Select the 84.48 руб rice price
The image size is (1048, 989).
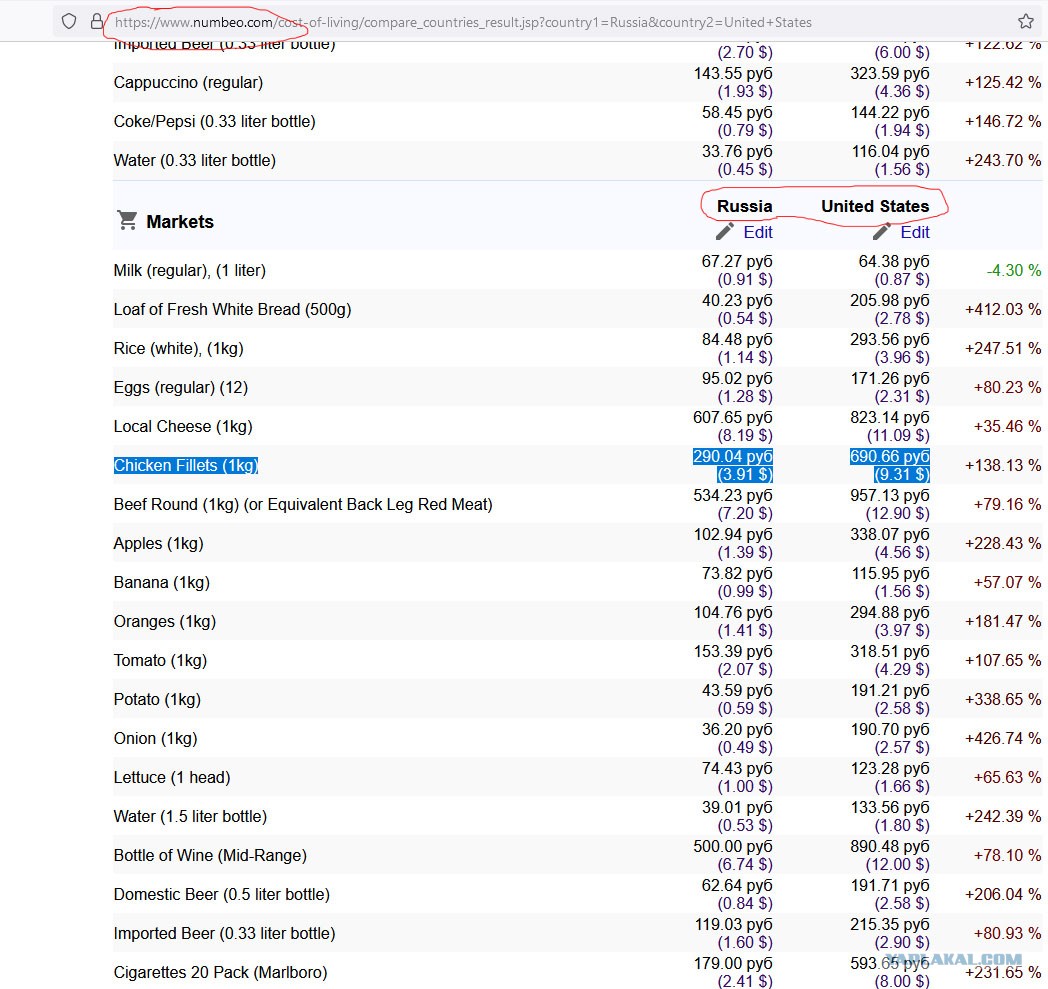[737, 339]
